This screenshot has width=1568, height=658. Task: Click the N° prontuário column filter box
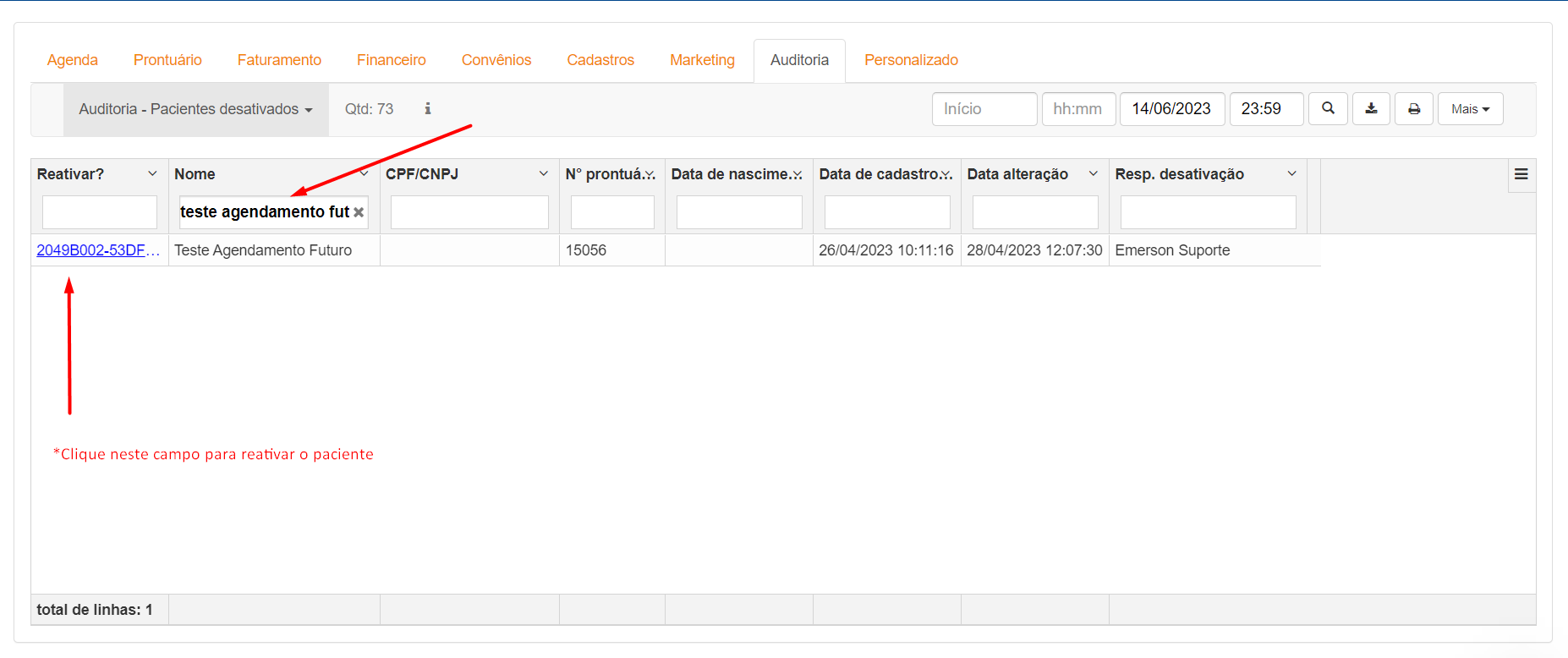click(x=612, y=212)
